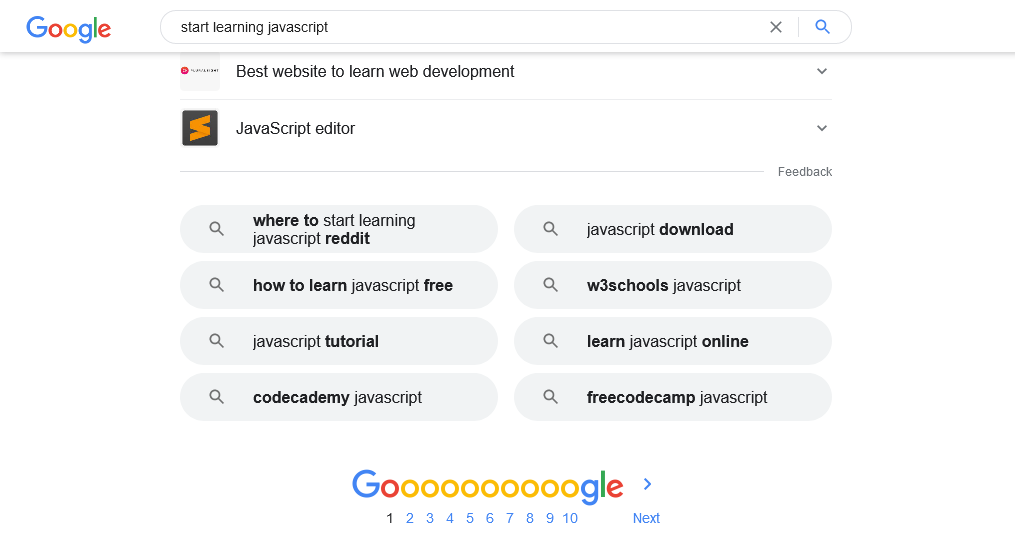Screen dimensions: 1015x544
Task: Click magnifier icon beside codecademy javascript
Action: coord(216,397)
